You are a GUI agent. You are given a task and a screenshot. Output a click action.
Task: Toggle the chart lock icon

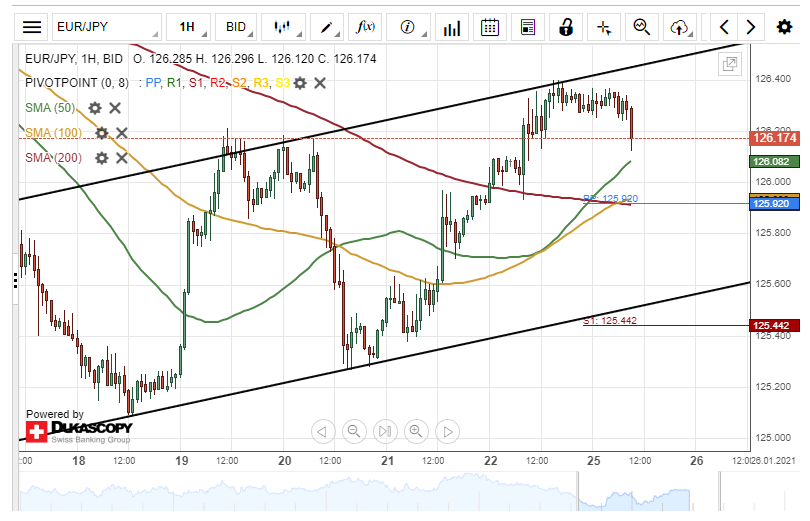pyautogui.click(x=566, y=27)
